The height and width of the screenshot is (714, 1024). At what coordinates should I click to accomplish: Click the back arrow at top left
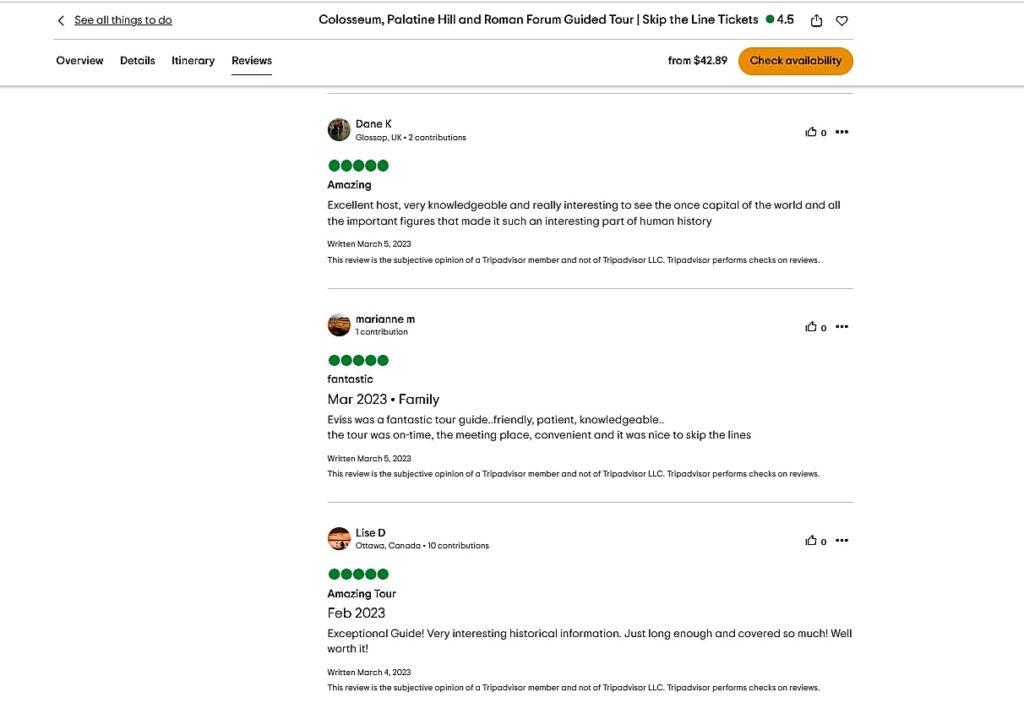(x=60, y=19)
